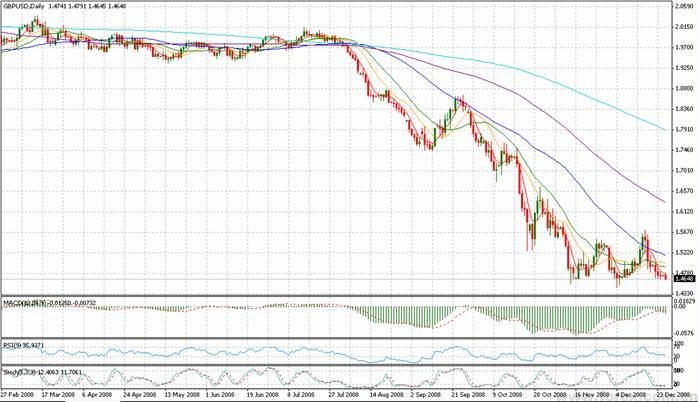This screenshot has width=698, height=402.
Task: Click the 1 Jun 2008 date label
Action: [x=220, y=395]
